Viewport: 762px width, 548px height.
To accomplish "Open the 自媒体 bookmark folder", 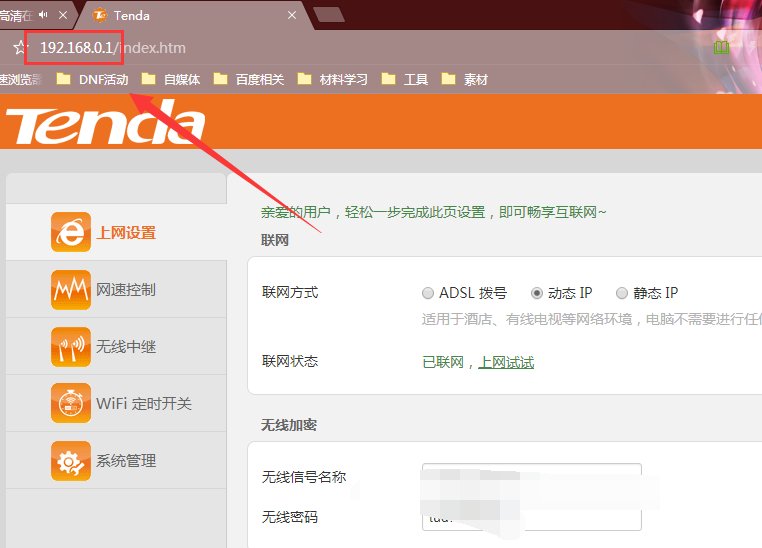I will tap(171, 79).
